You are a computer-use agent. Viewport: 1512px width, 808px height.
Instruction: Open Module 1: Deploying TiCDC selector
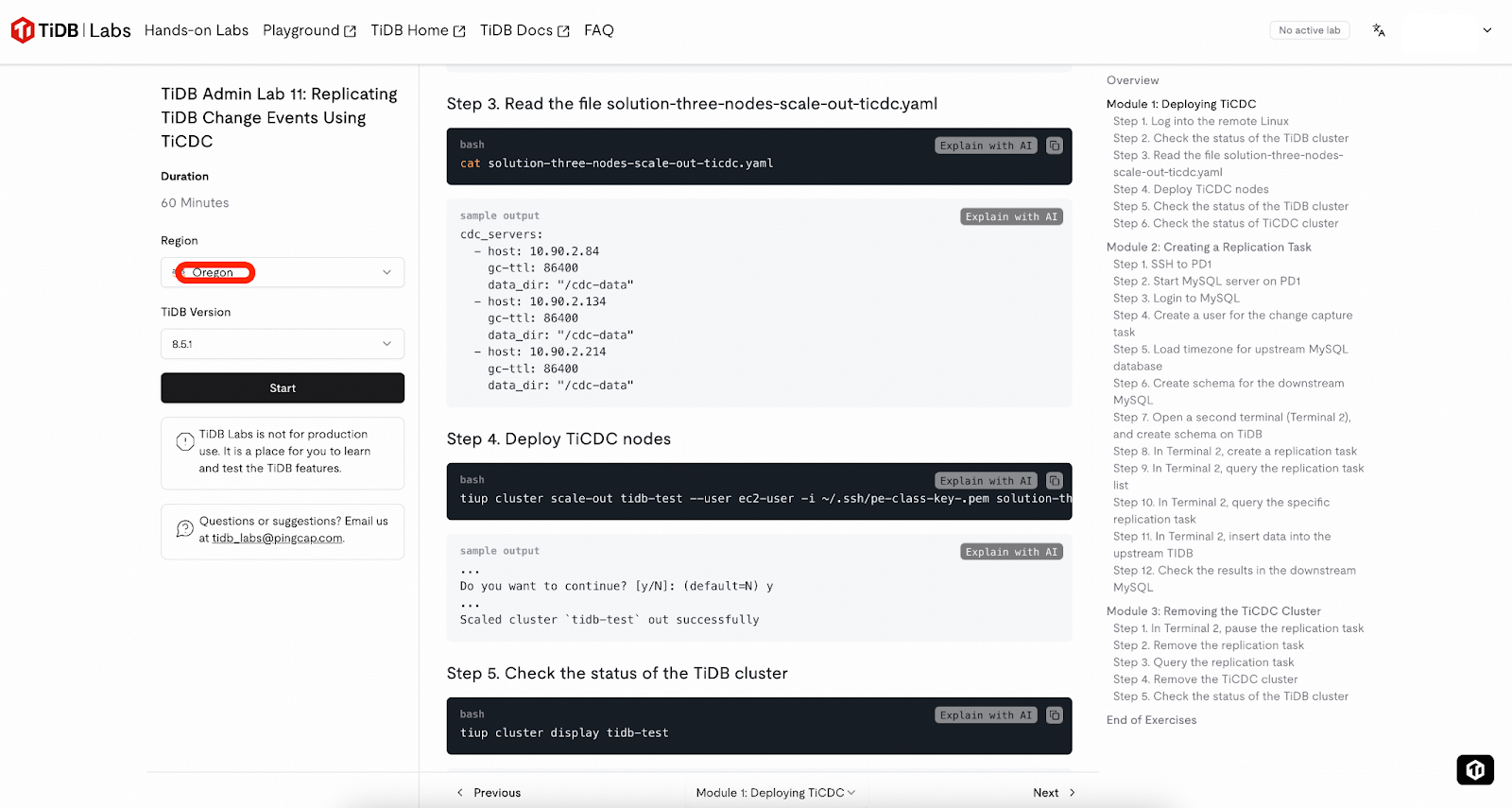tap(775, 793)
